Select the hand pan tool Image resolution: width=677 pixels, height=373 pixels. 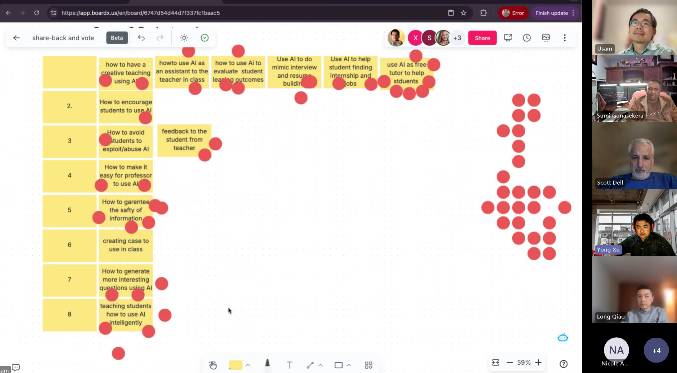point(213,365)
